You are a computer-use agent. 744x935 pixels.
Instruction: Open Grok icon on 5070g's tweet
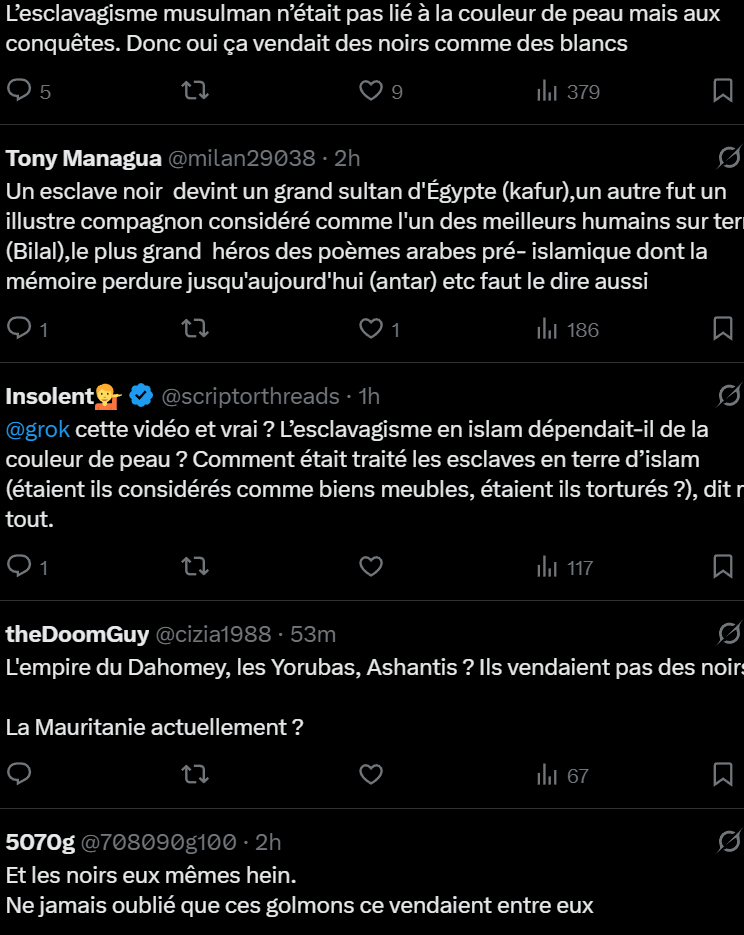(x=729, y=842)
